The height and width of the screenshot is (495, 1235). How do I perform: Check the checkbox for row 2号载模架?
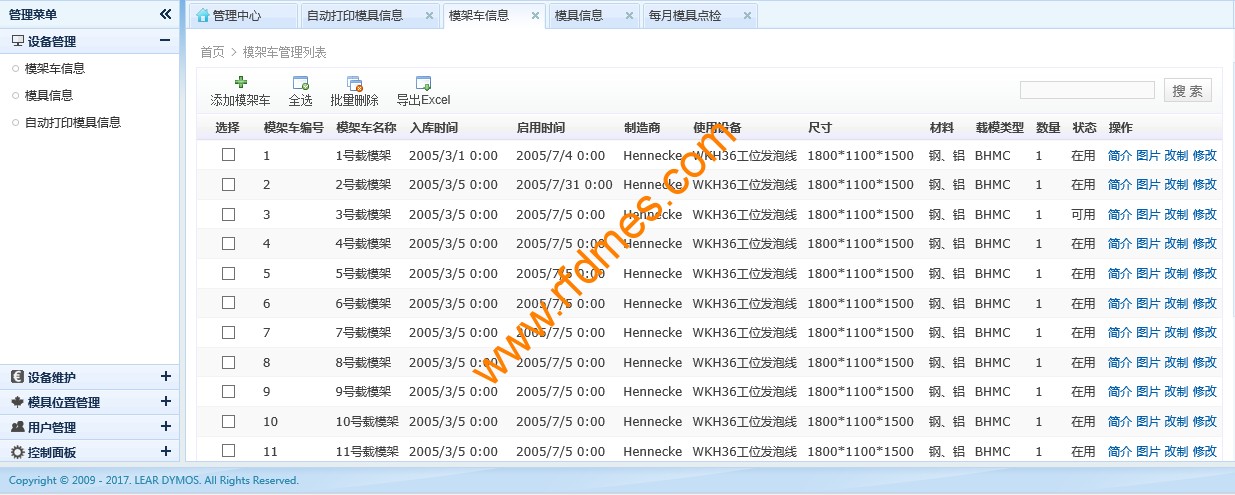pyautogui.click(x=228, y=184)
